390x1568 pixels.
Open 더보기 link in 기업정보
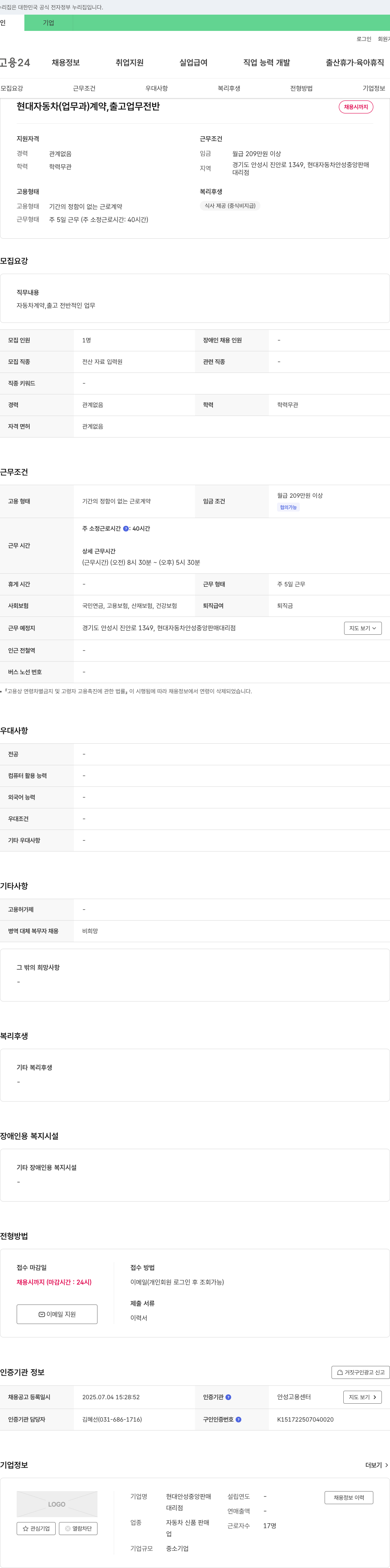pos(377,1465)
